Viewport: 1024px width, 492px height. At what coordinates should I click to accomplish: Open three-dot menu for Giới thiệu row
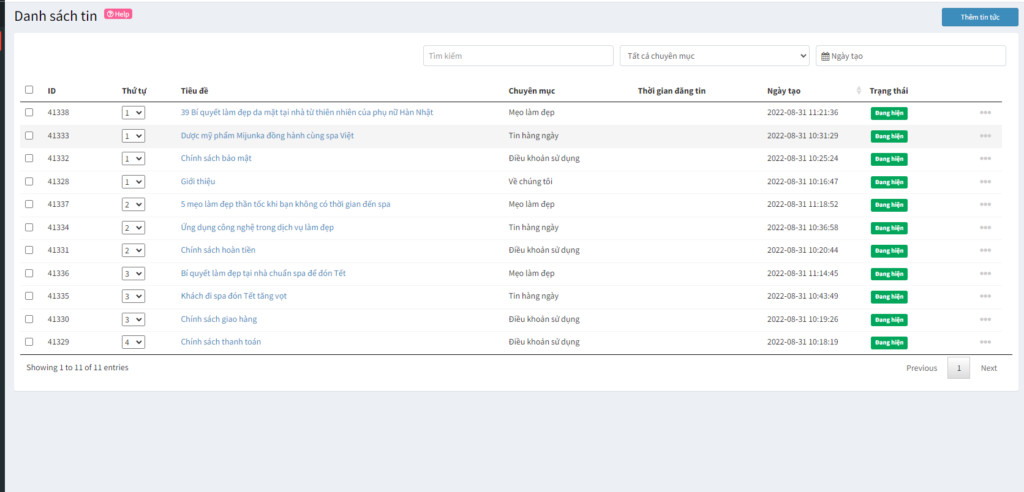pos(985,182)
